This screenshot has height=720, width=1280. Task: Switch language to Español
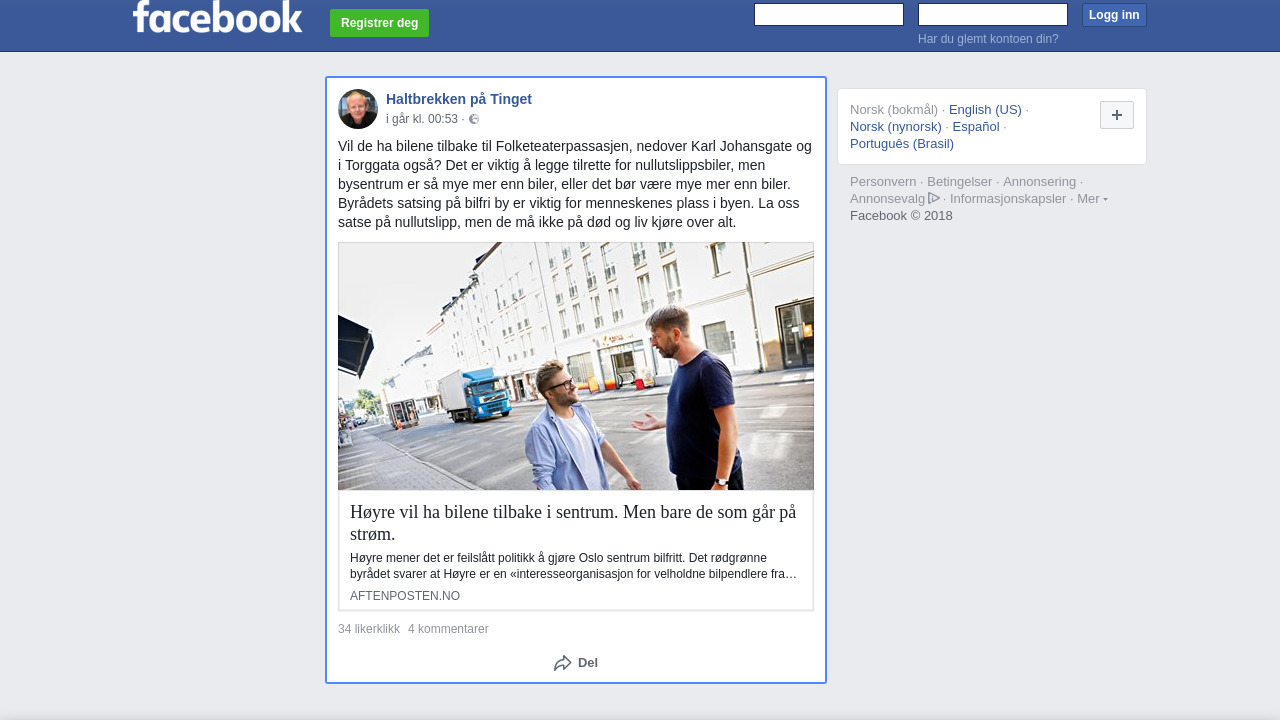pyautogui.click(x=976, y=127)
